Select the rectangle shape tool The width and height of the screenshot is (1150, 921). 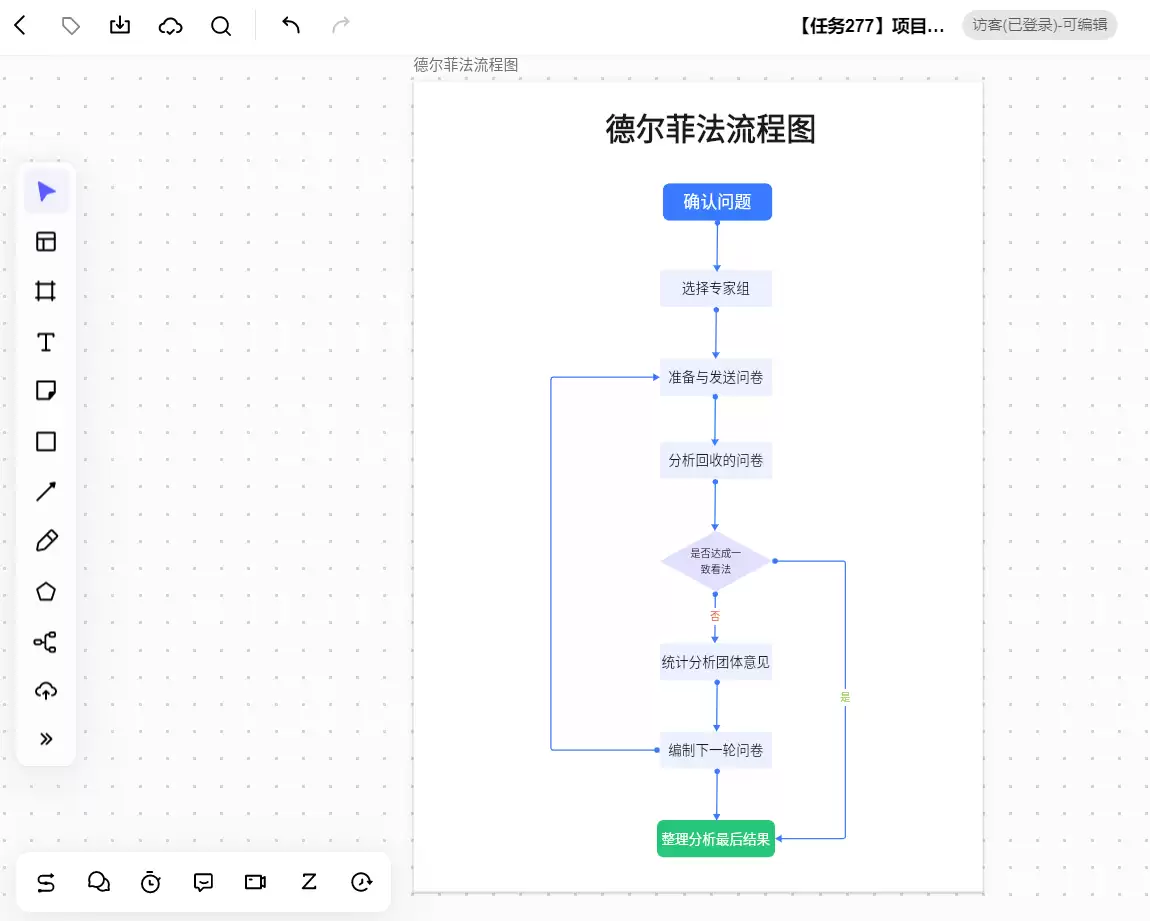46,441
